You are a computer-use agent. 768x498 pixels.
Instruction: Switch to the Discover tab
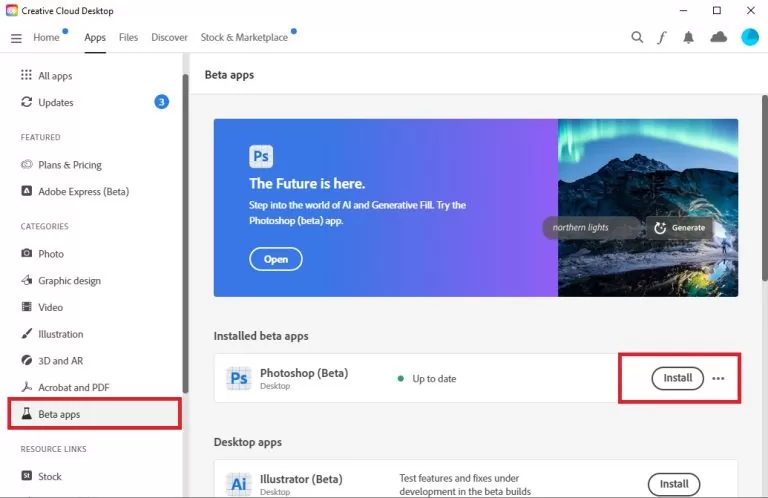[x=169, y=38]
